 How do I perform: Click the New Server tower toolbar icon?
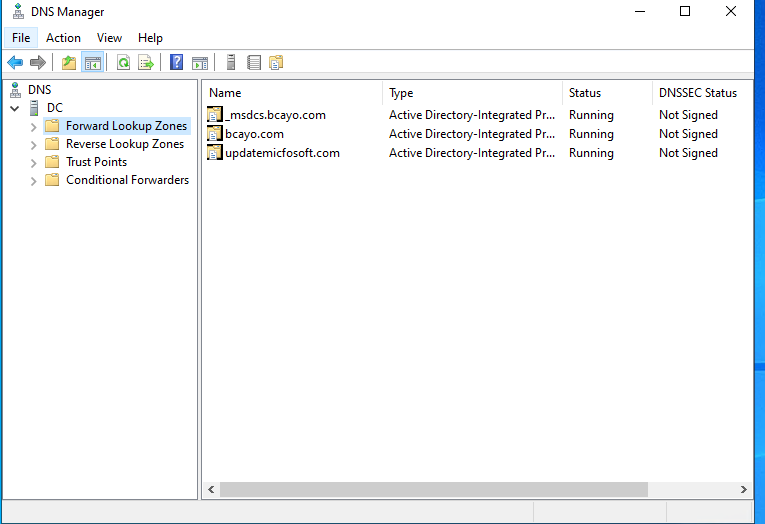[x=231, y=63]
